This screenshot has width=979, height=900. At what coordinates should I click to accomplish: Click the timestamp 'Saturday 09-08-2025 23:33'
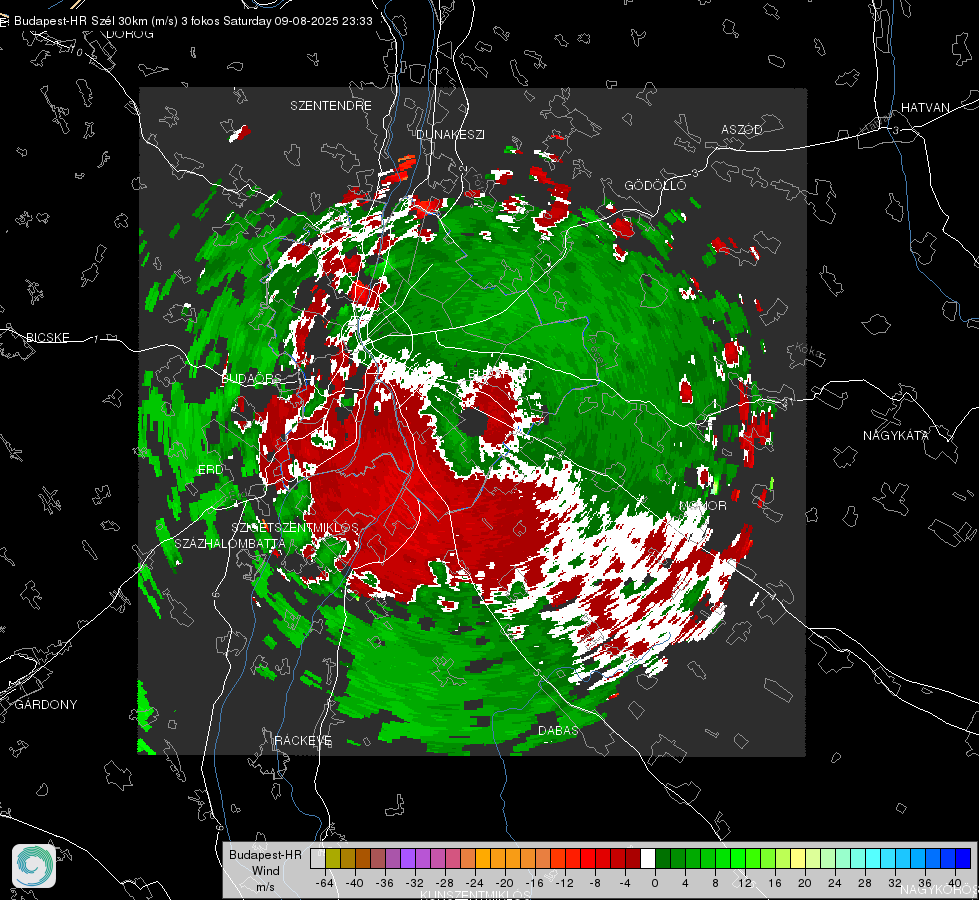(x=298, y=21)
